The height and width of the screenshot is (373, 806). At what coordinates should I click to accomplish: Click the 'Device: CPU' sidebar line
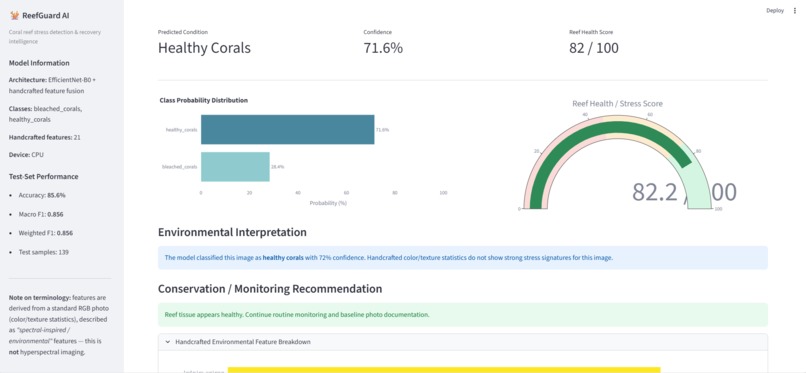pos(27,154)
